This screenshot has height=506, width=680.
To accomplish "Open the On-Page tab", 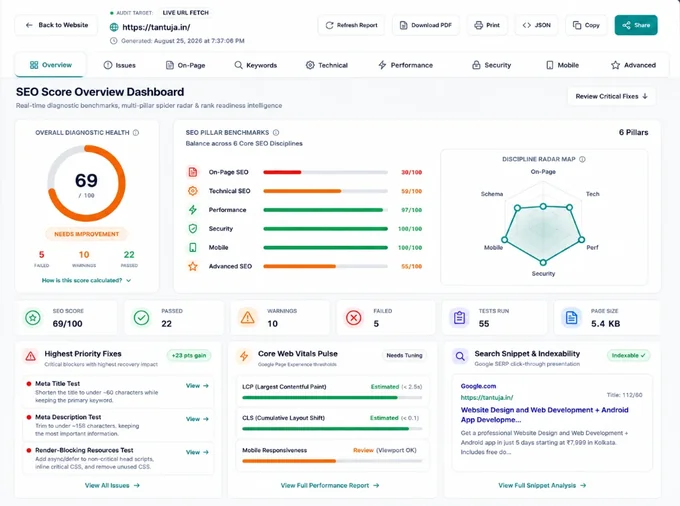I will pyautogui.click(x=186, y=65).
